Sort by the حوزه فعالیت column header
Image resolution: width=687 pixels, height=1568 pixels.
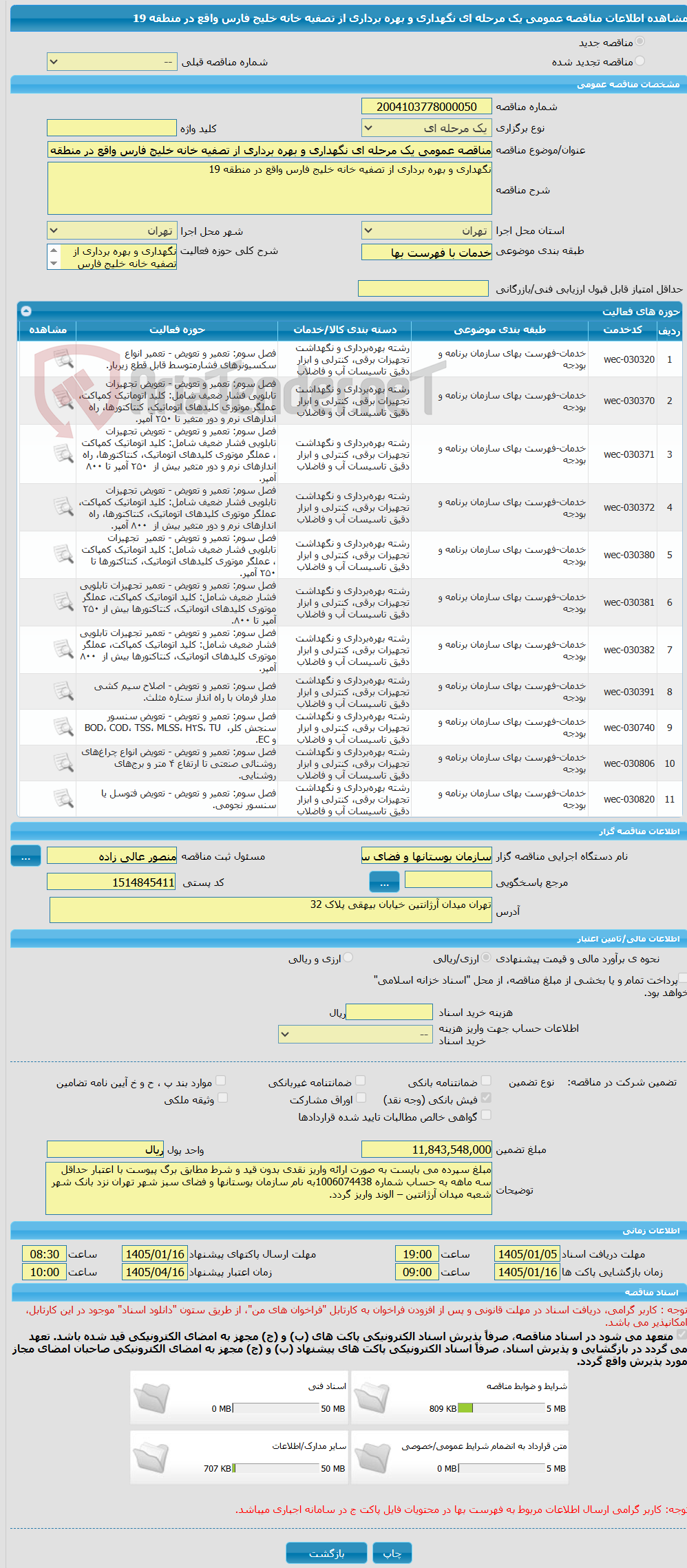point(177,330)
